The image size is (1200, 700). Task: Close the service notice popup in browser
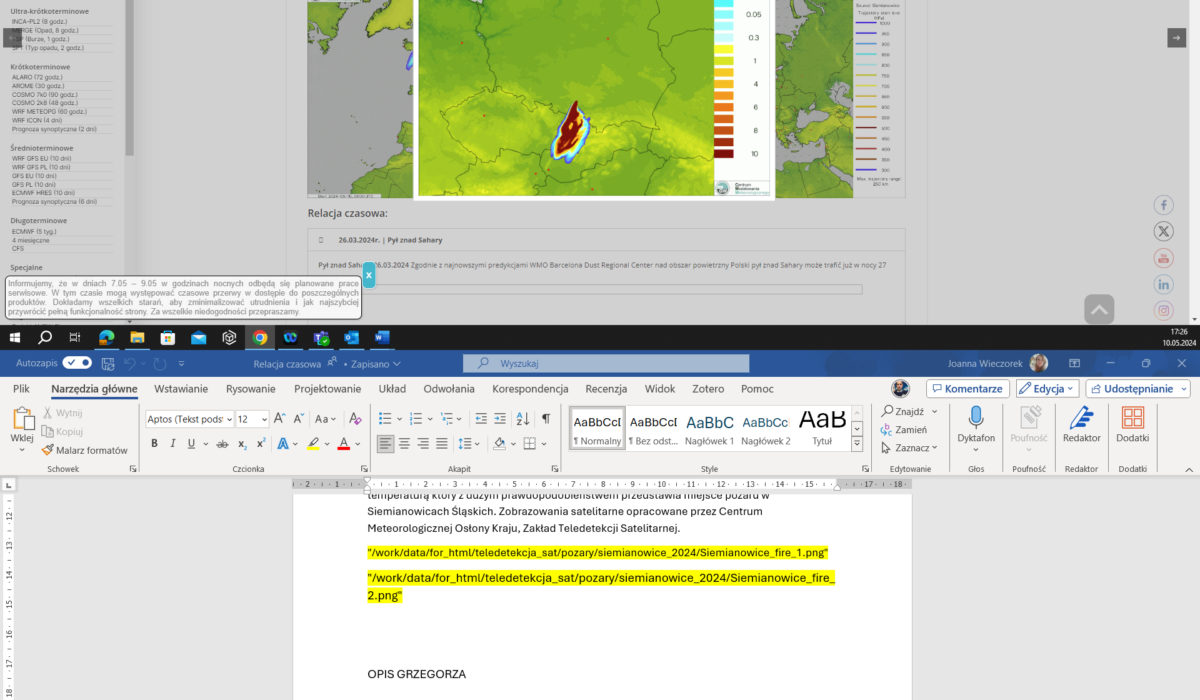368,274
